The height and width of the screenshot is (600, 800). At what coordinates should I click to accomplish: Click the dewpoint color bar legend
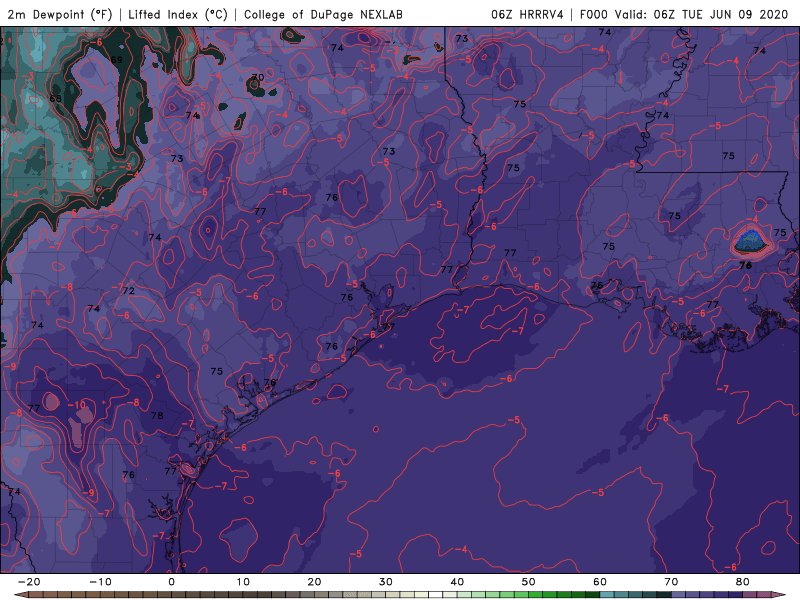[400, 595]
